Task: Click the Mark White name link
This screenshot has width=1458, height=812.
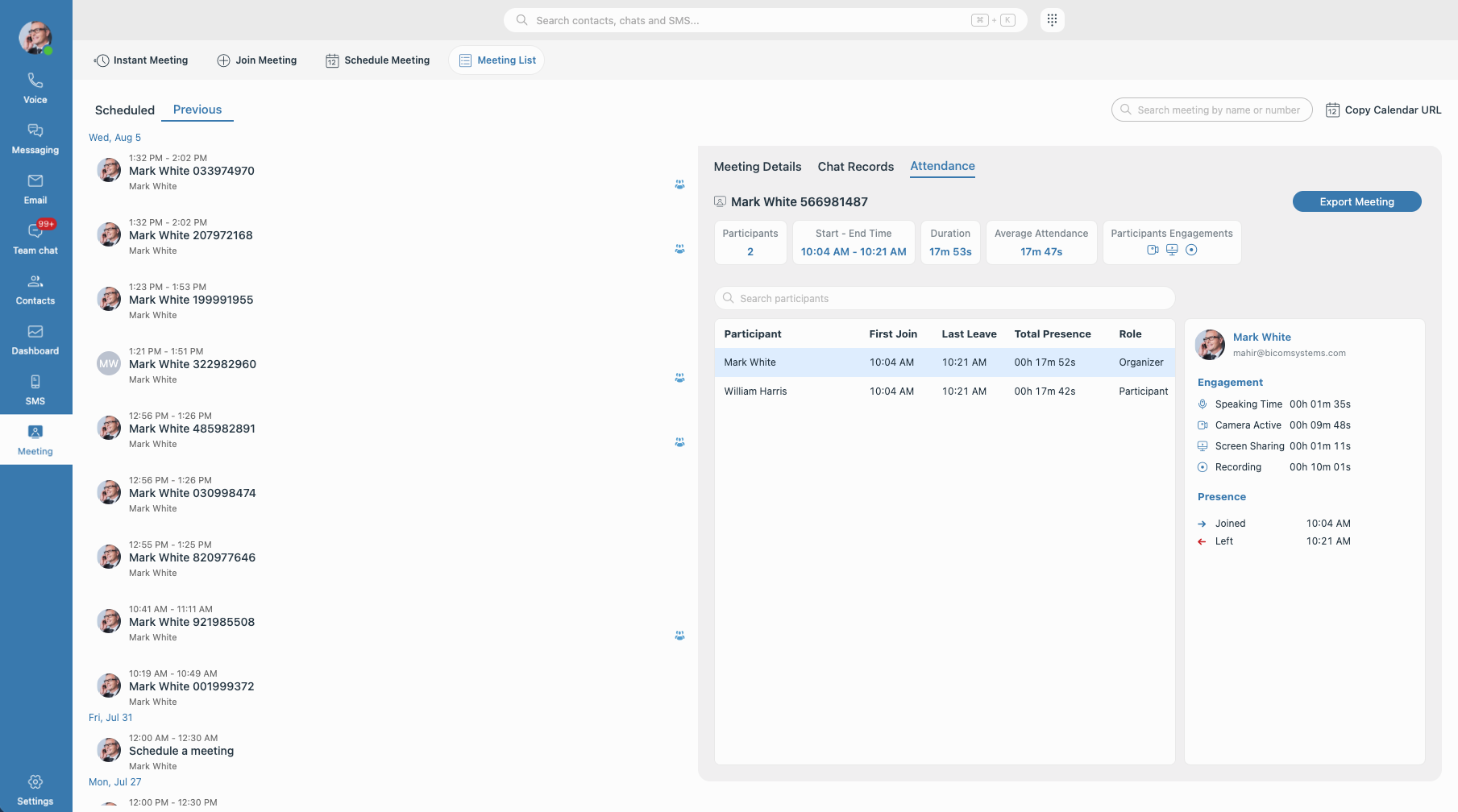Action: [x=1261, y=338]
